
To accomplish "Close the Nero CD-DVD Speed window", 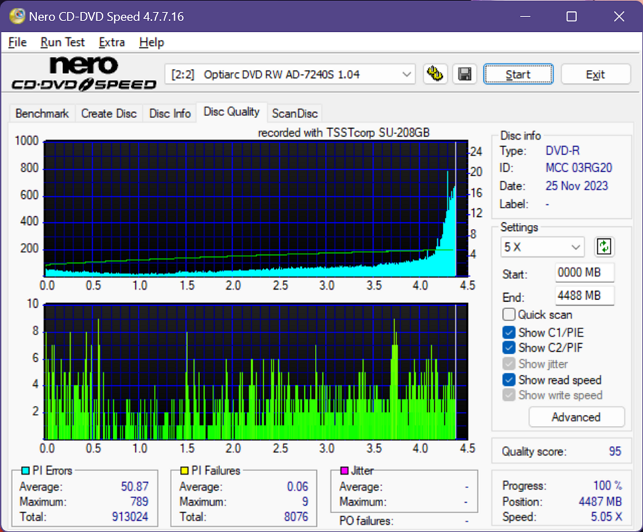I will 619,16.
